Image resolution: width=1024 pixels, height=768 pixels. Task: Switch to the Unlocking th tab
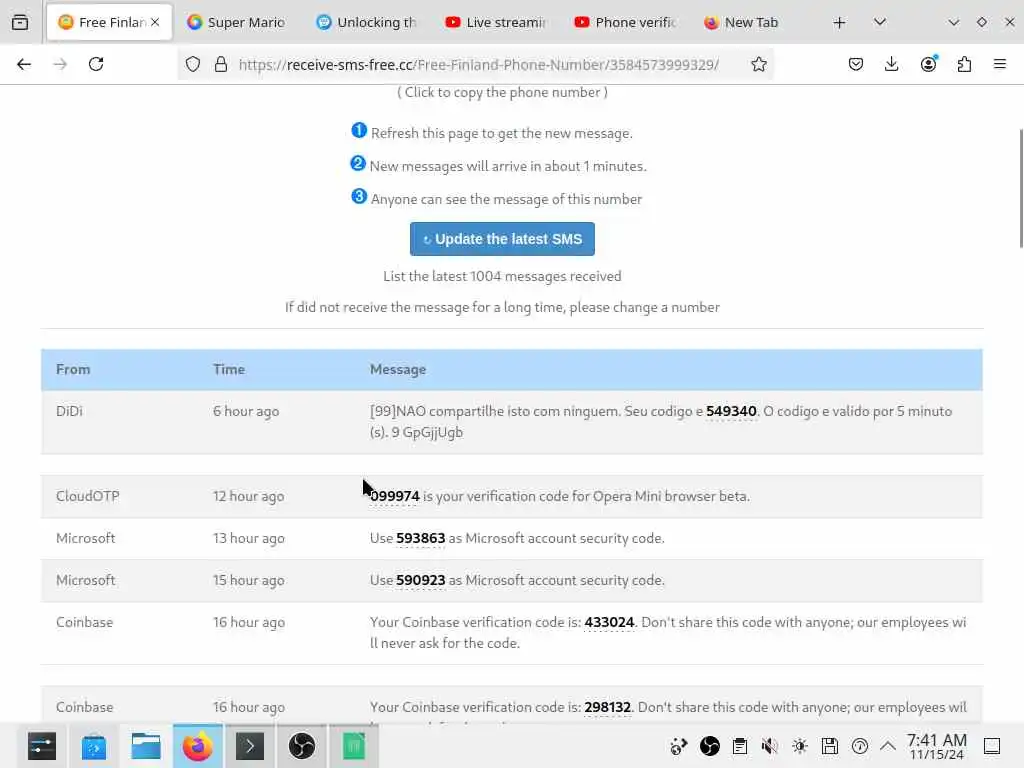click(x=367, y=22)
